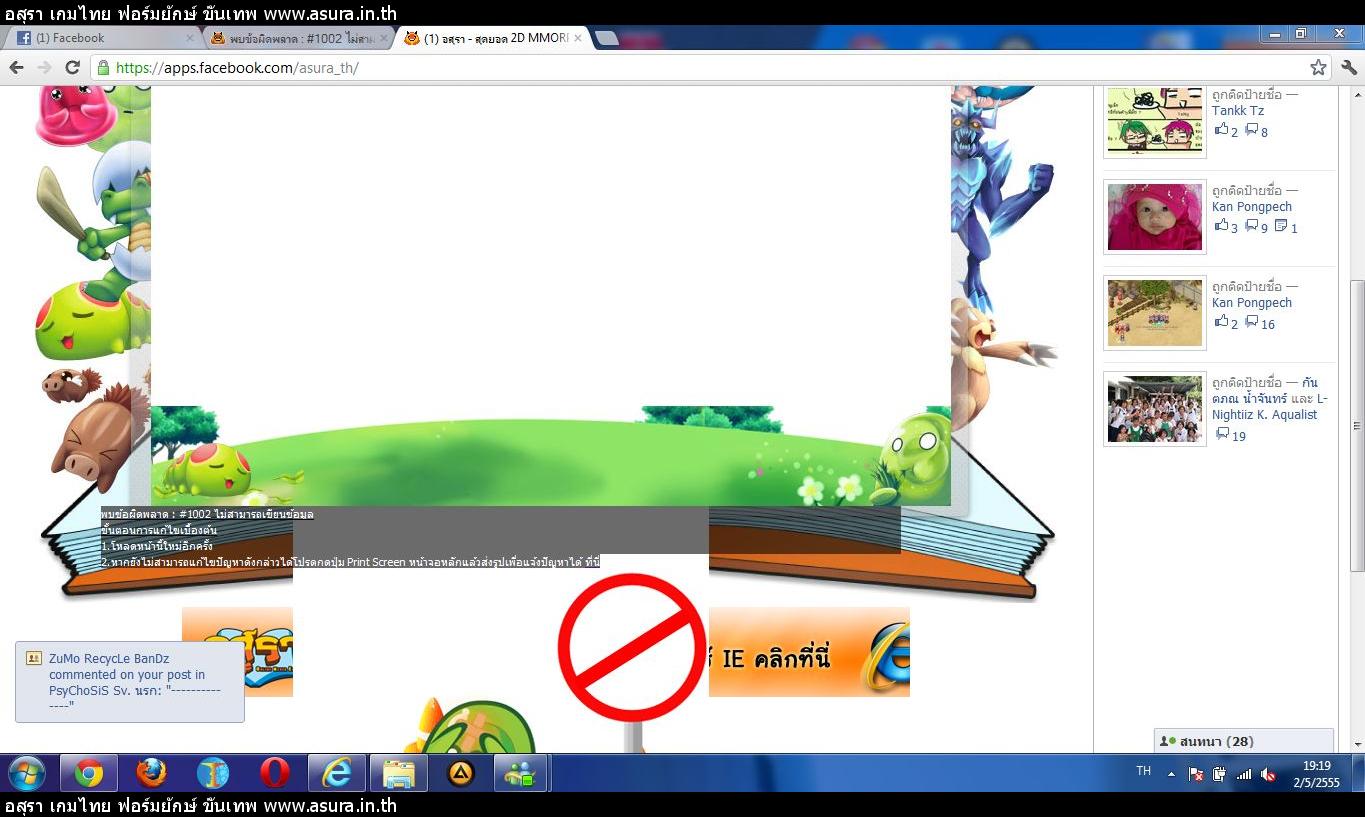
Task: Click the Asura logo banner left of the stop sign
Action: click(237, 652)
